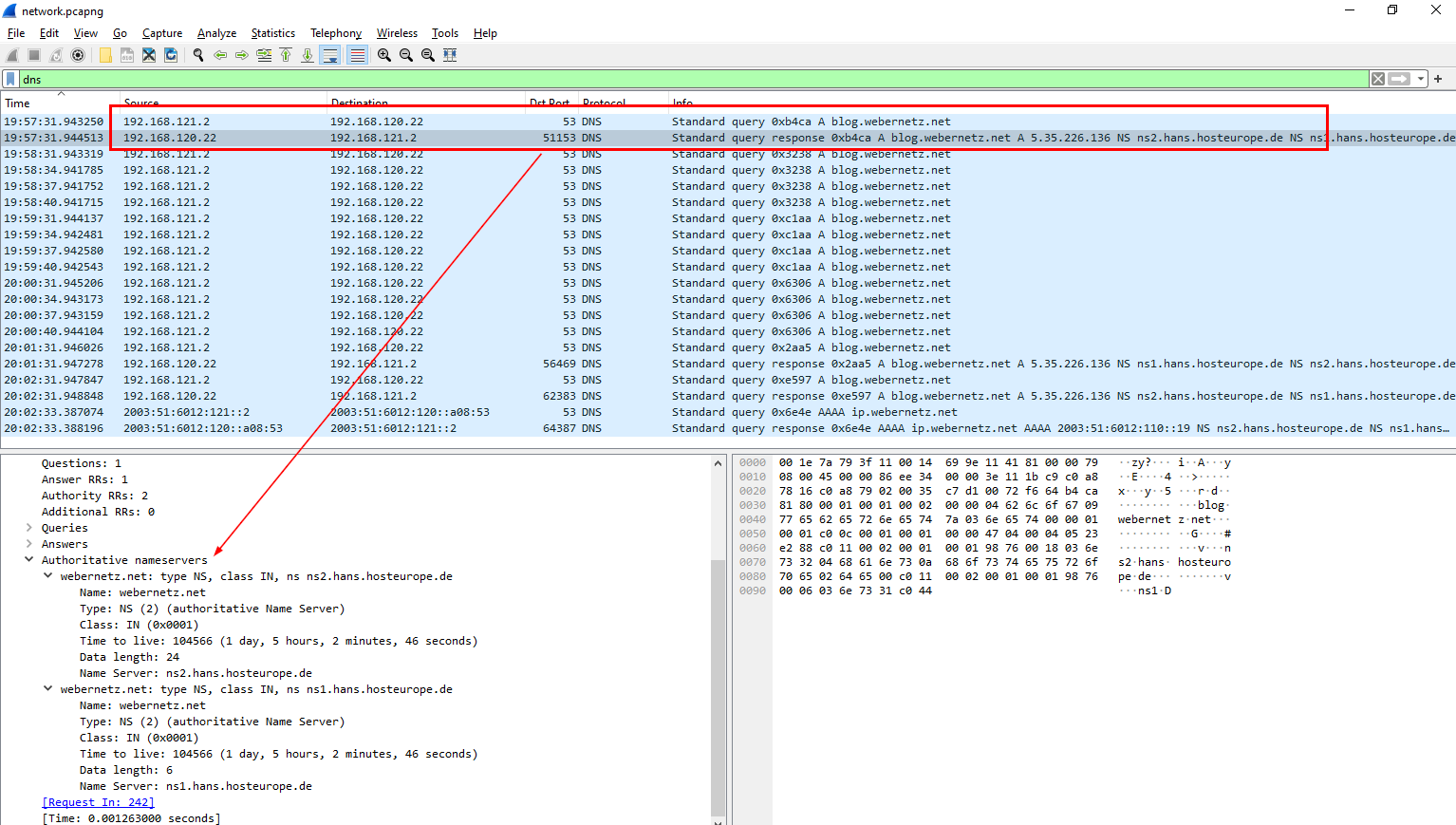Click the display filter bookmark icon
The height and width of the screenshot is (825, 1456).
[x=10, y=79]
